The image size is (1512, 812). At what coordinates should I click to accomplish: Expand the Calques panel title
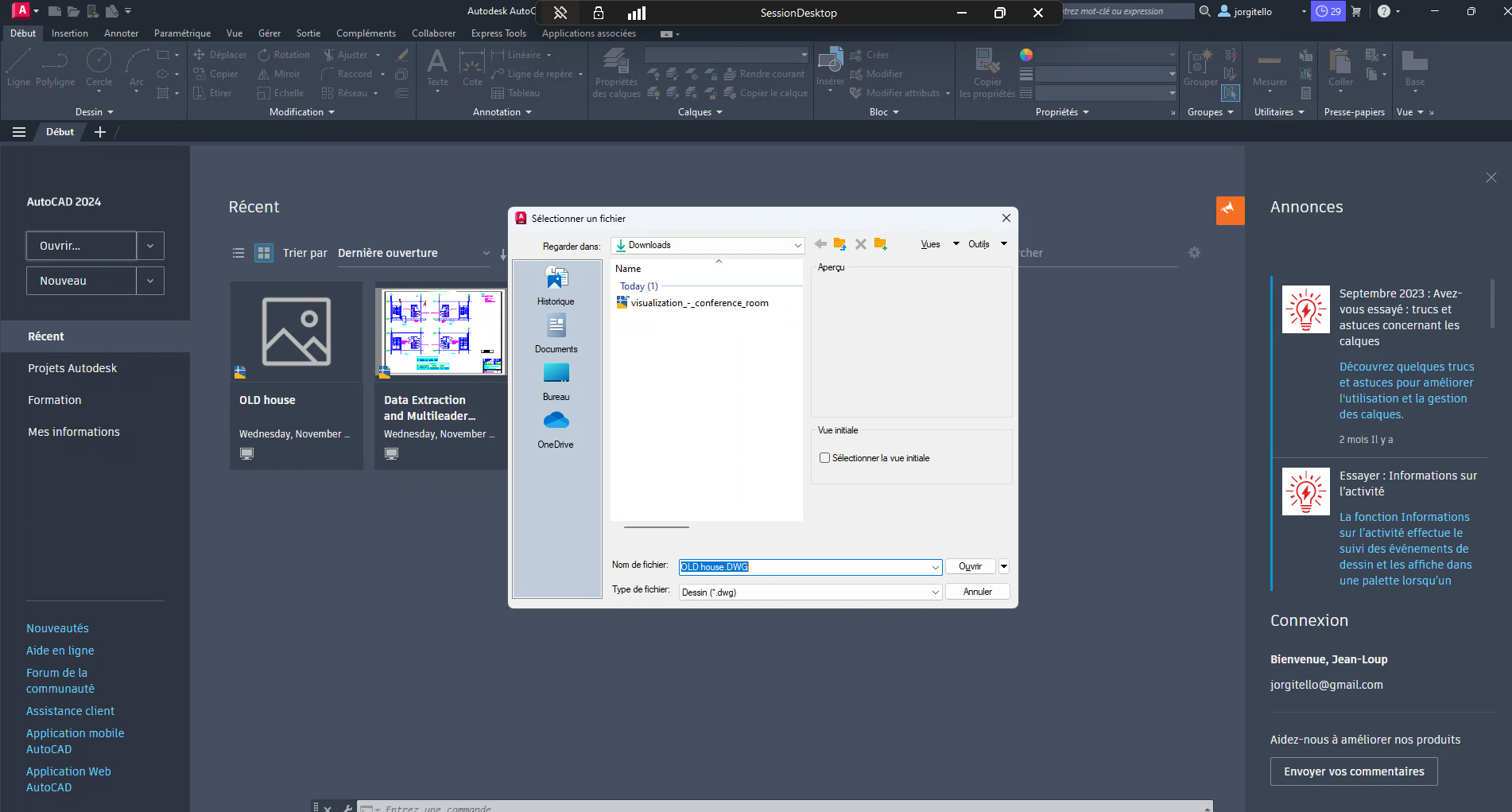click(x=700, y=112)
